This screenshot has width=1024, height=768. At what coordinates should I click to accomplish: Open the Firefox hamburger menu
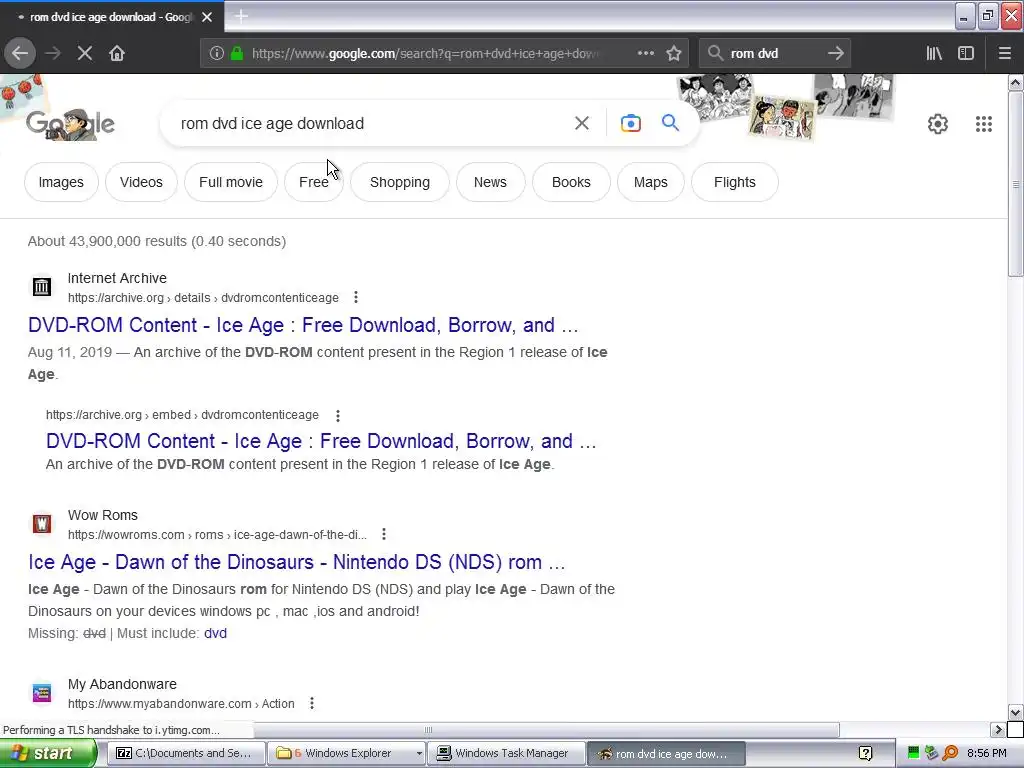click(x=1005, y=54)
